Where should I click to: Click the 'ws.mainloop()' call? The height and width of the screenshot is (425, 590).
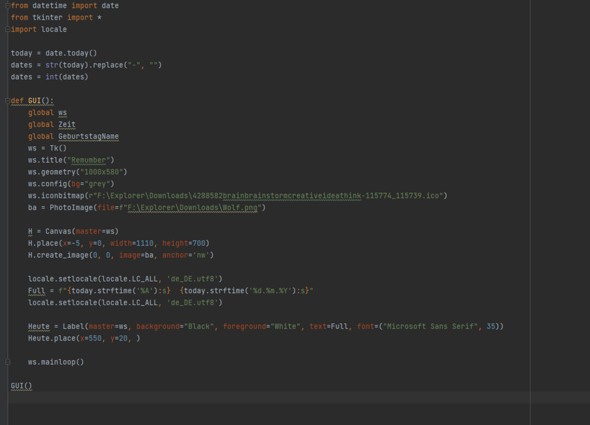[x=56, y=362]
